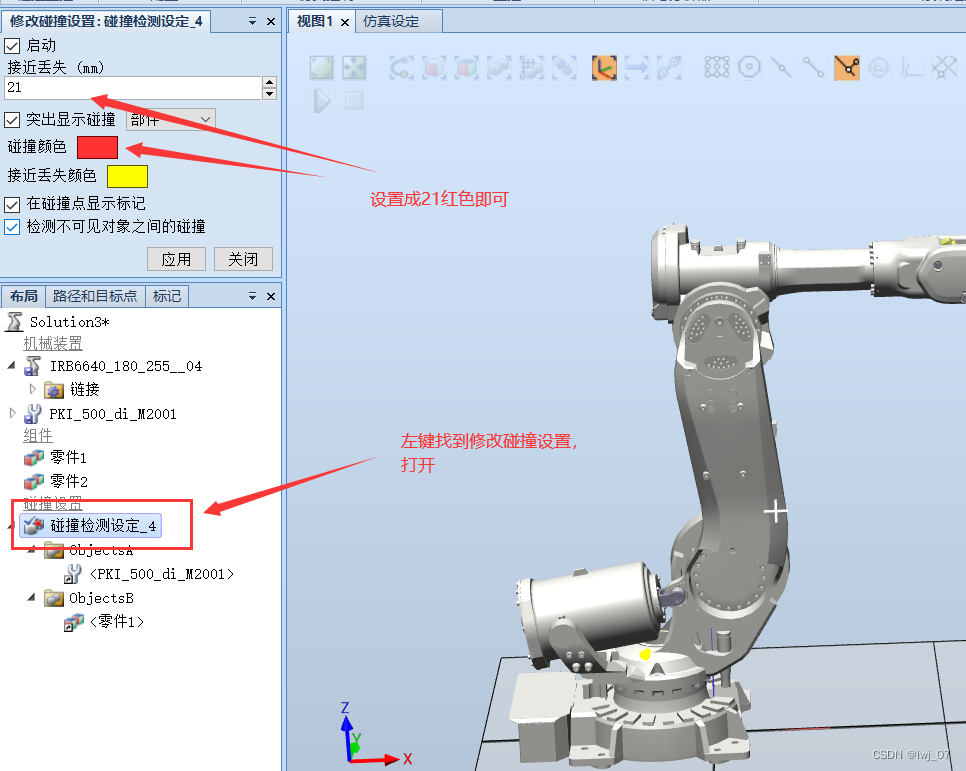Click the 应用 button
966x771 pixels.
pyautogui.click(x=176, y=259)
